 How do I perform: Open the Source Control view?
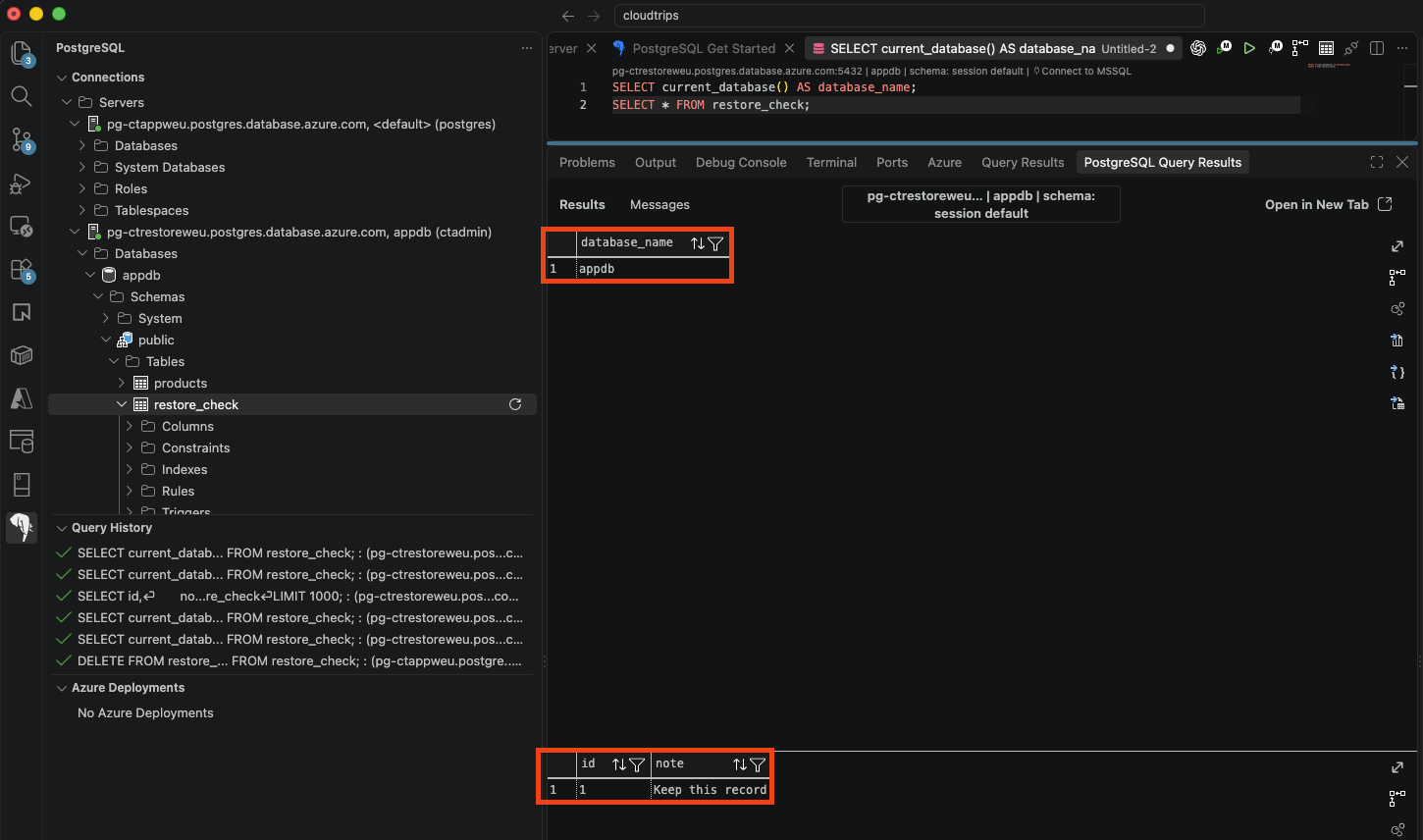[22, 139]
